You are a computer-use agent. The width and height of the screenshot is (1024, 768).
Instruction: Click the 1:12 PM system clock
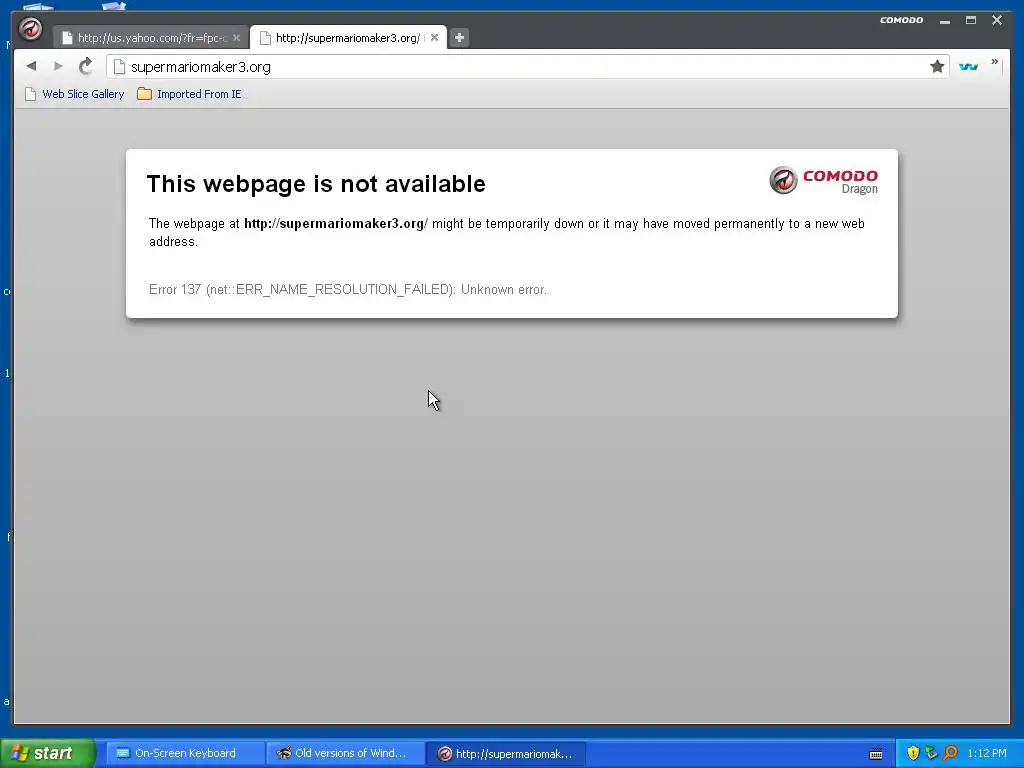[987, 753]
